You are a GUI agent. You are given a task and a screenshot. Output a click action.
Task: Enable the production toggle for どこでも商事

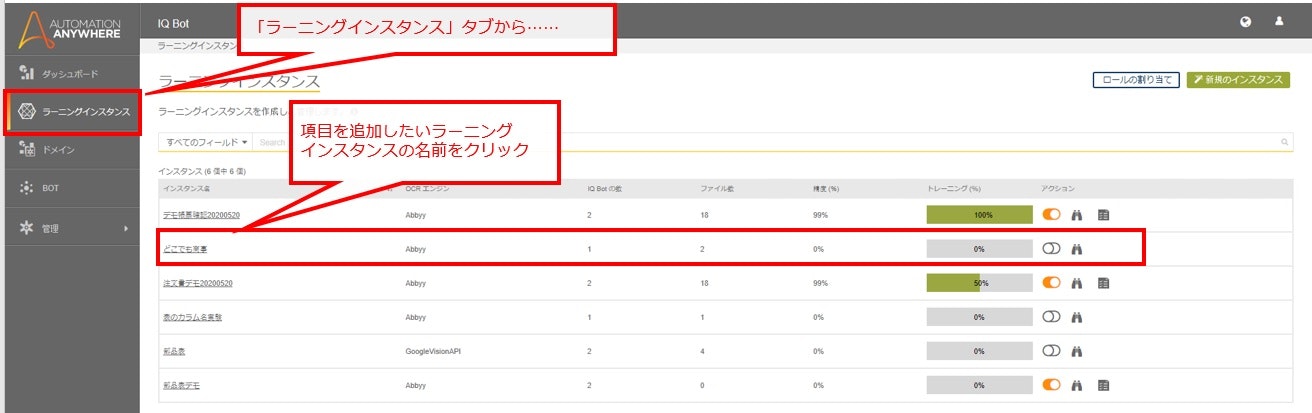click(1051, 249)
